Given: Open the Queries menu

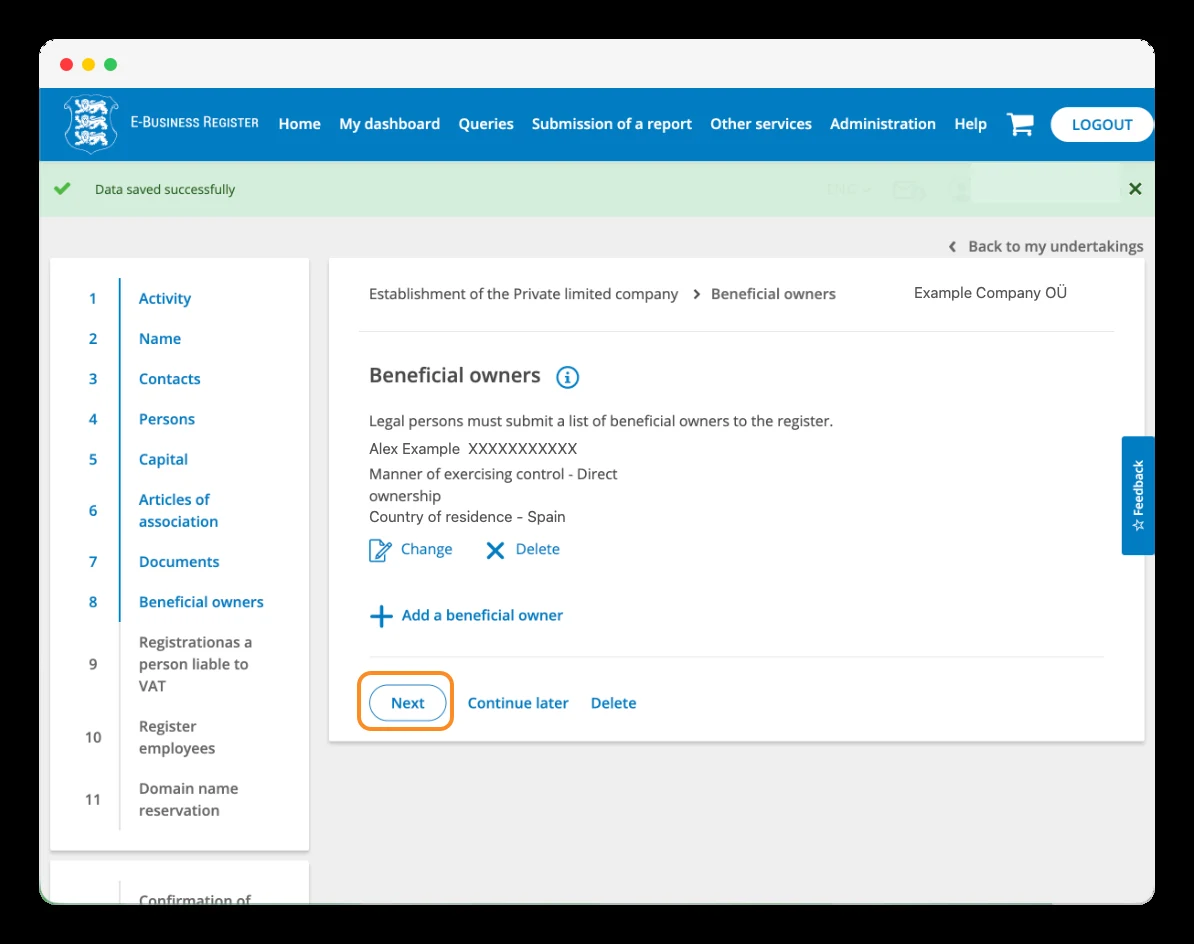Looking at the screenshot, I should click(486, 124).
